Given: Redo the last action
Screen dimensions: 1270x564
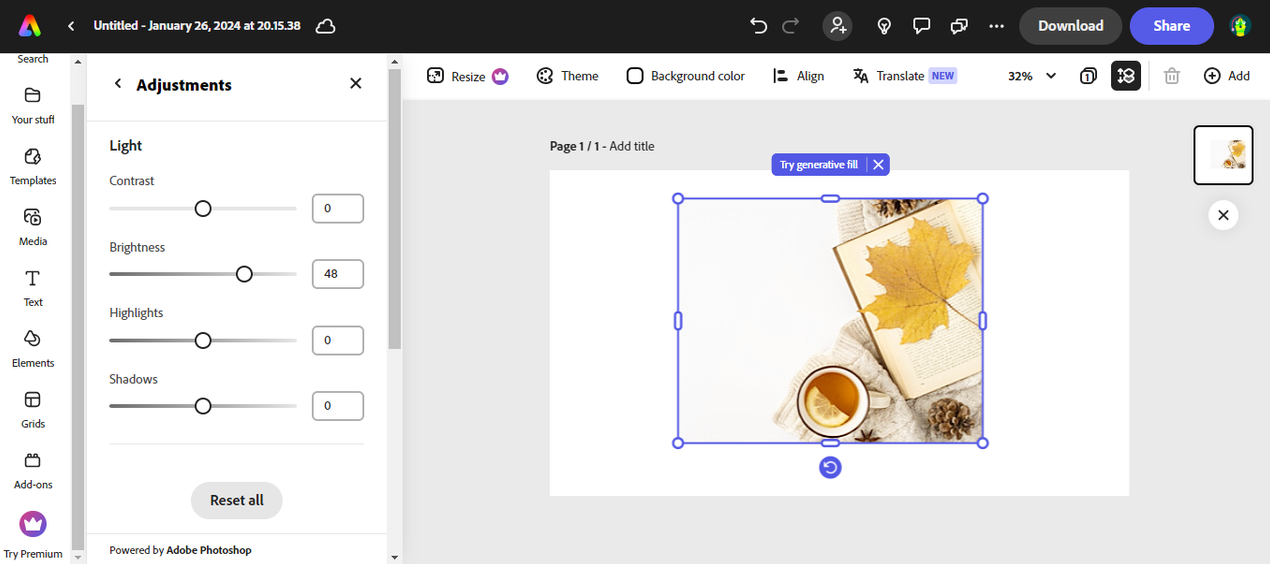Looking at the screenshot, I should (x=791, y=26).
